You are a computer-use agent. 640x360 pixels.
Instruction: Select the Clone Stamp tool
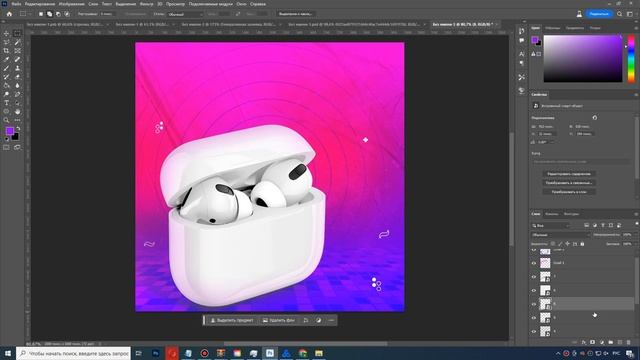tap(17, 68)
